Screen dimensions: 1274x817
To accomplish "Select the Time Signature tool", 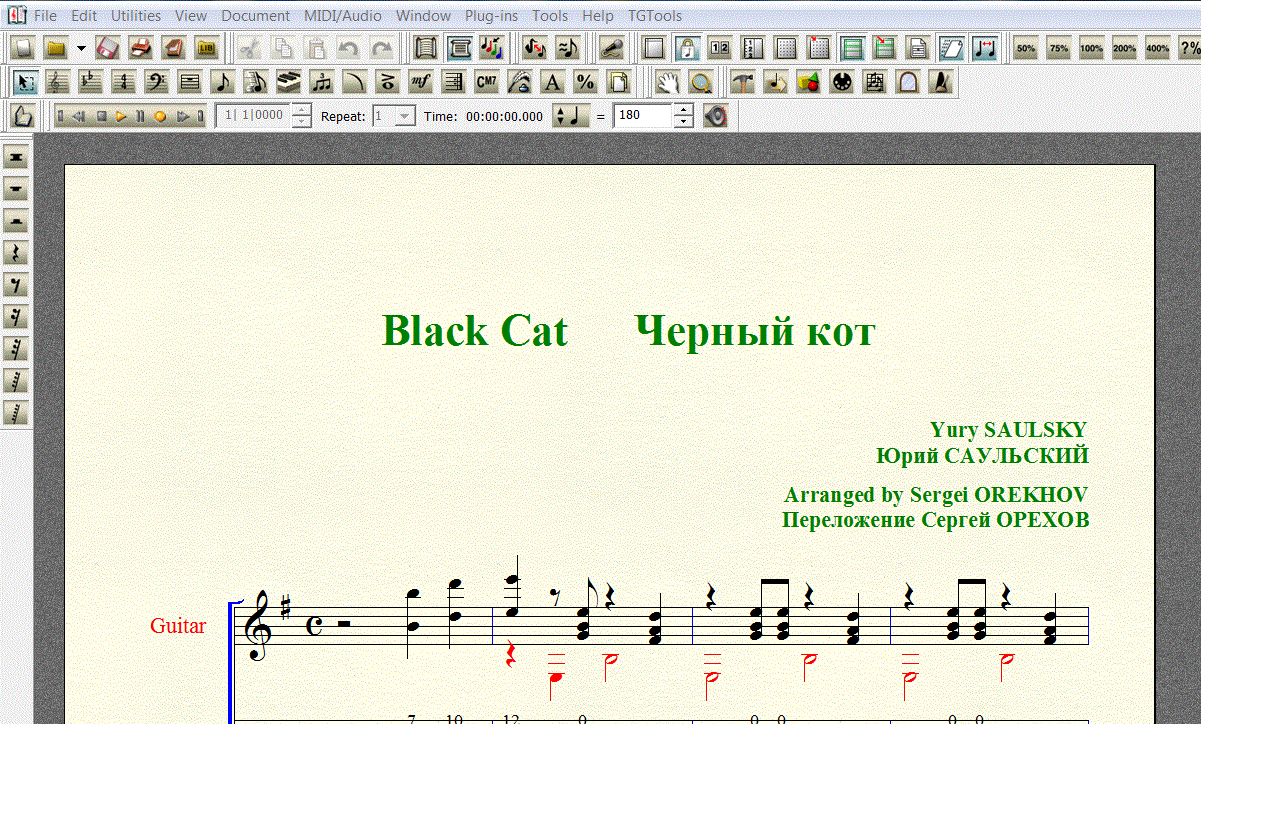I will (x=124, y=82).
